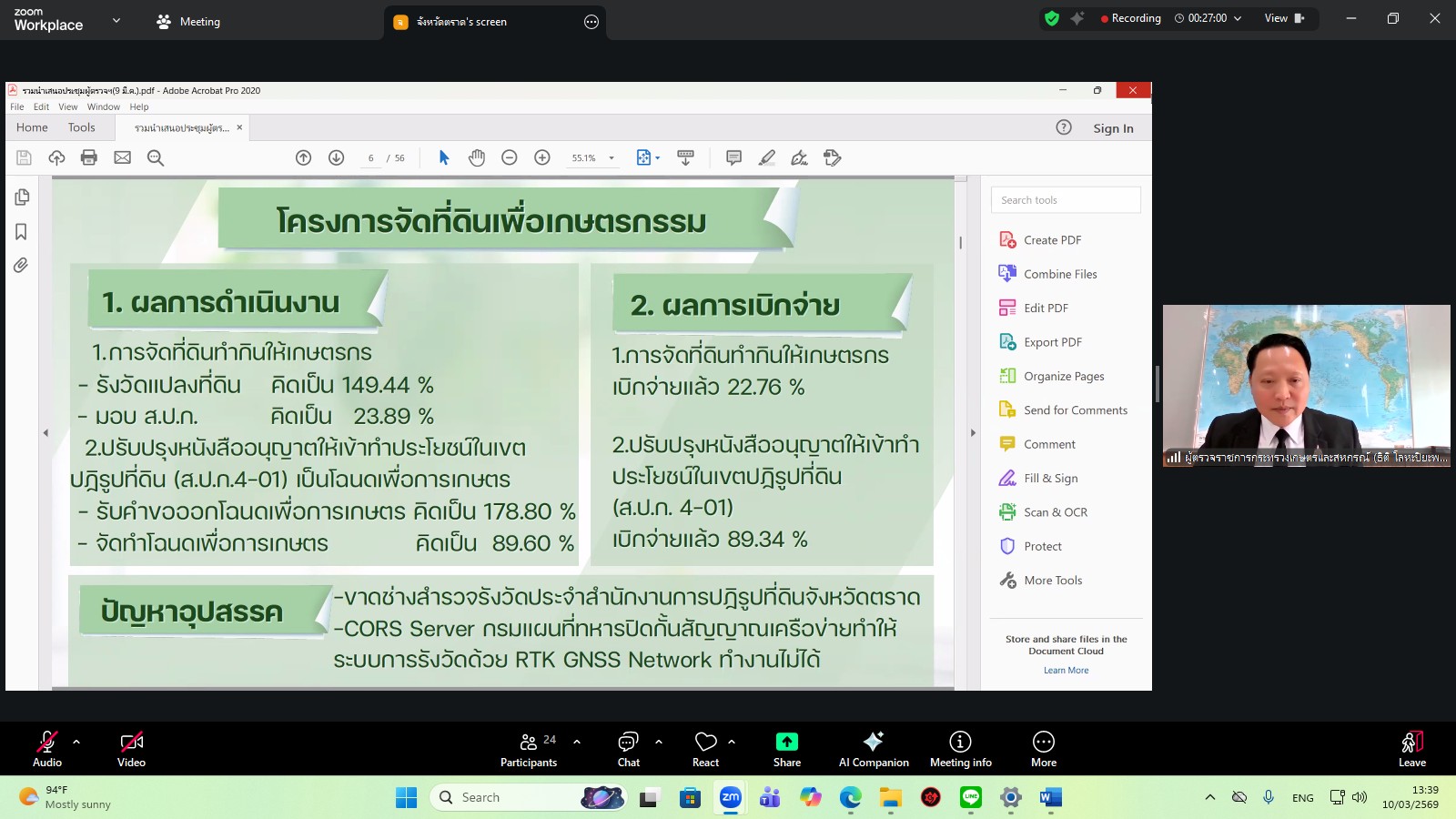Open the Create PDF tool
The image size is (1456, 819).
[x=1051, y=239]
